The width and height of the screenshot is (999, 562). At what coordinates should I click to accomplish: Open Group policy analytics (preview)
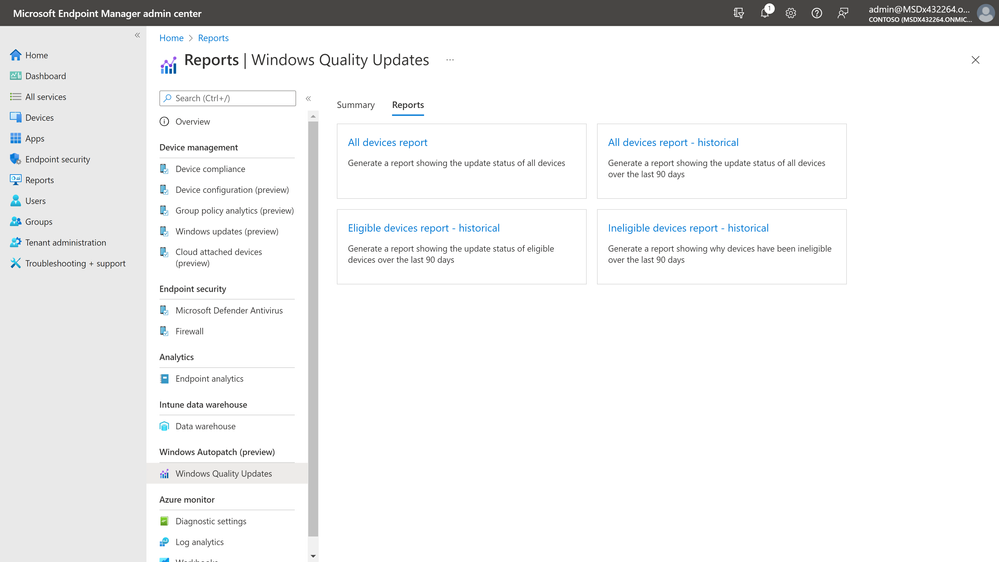234,210
